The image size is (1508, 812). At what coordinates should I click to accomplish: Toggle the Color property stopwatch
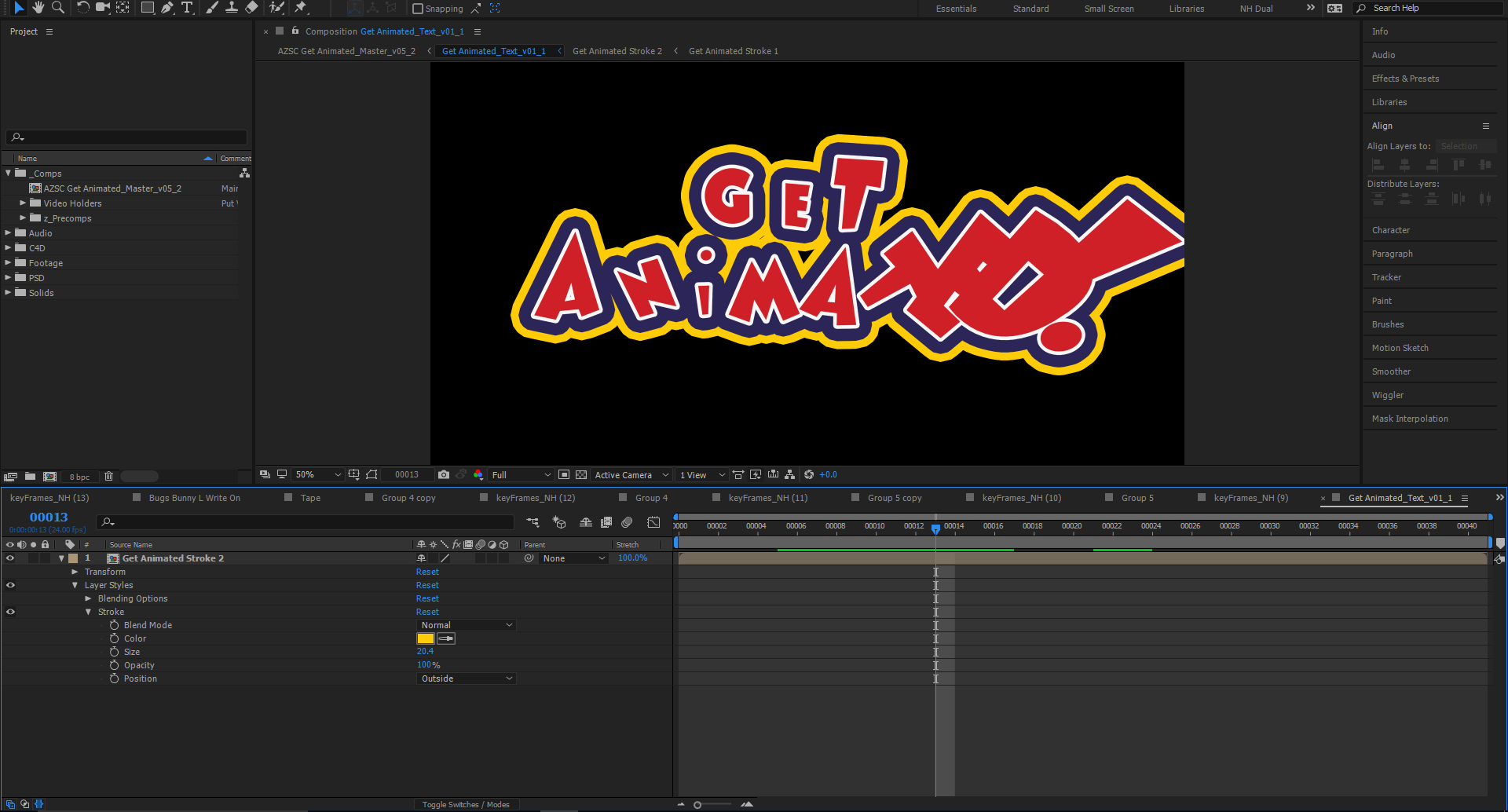click(114, 638)
